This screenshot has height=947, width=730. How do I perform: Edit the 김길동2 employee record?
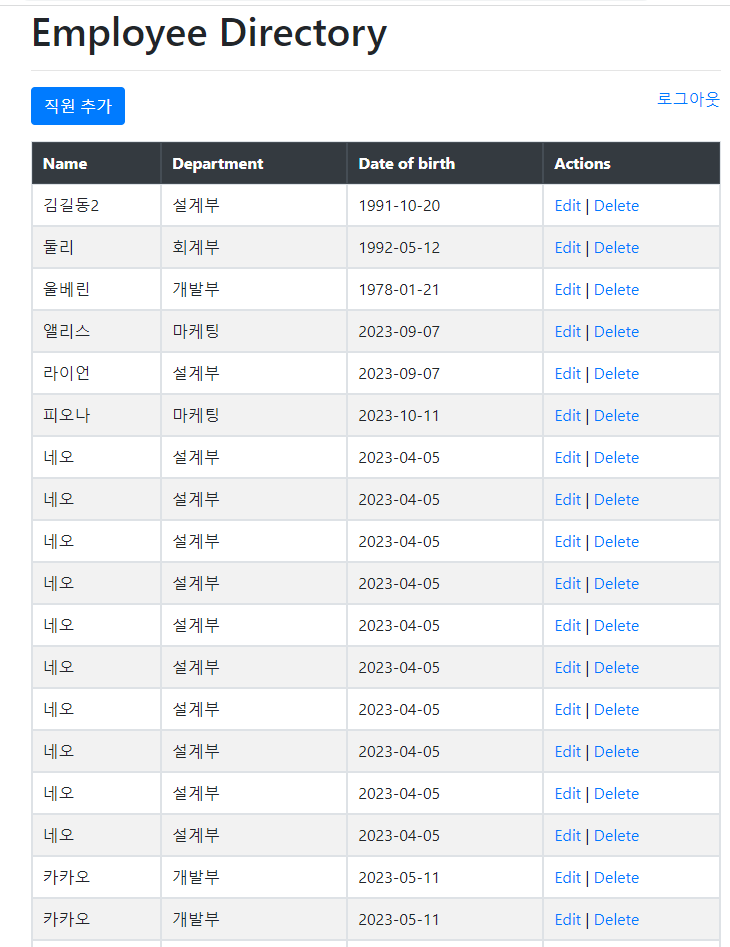pos(568,206)
